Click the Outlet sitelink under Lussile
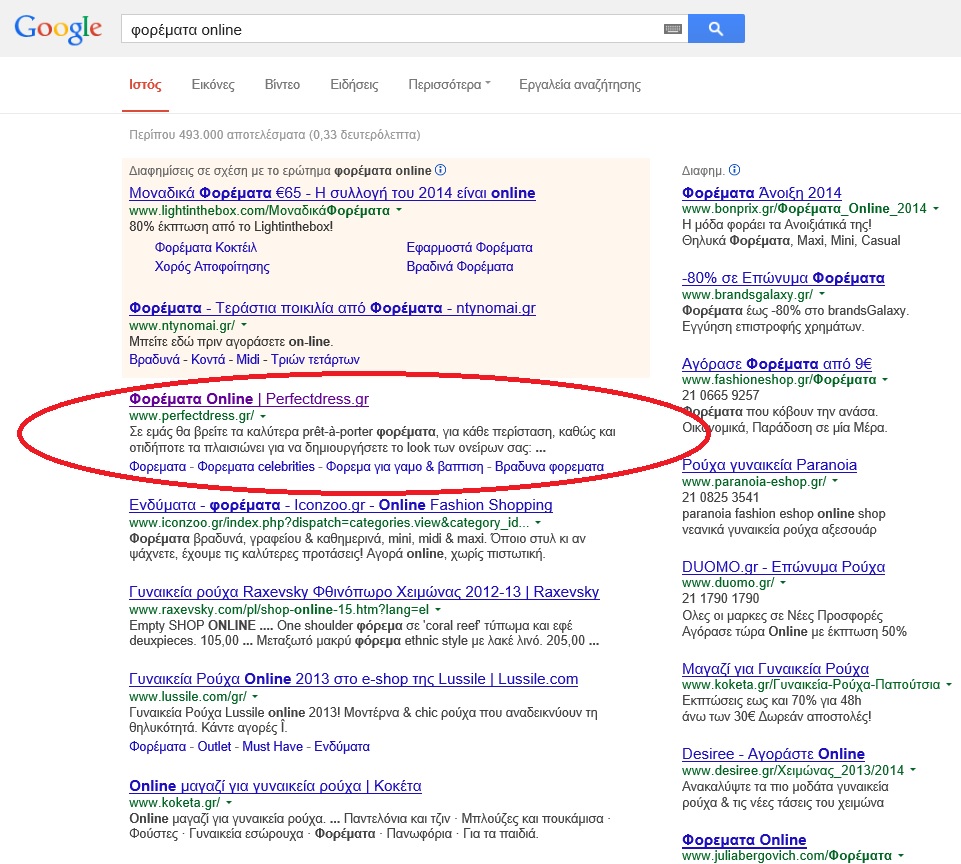The width and height of the screenshot is (961, 864). [214, 746]
